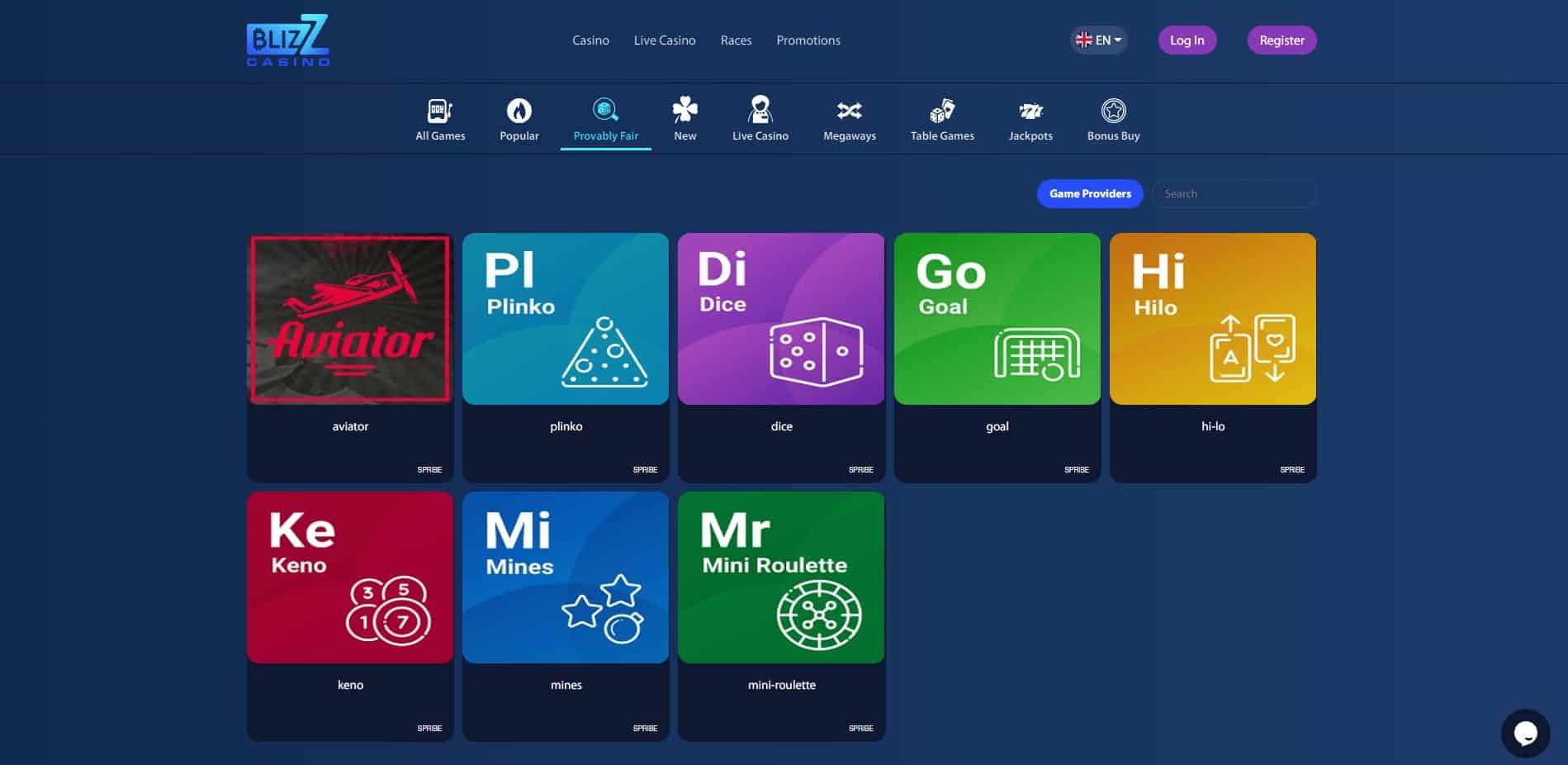Image resolution: width=1568 pixels, height=765 pixels.
Task: Select the Popular flame icon
Action: coord(519,111)
